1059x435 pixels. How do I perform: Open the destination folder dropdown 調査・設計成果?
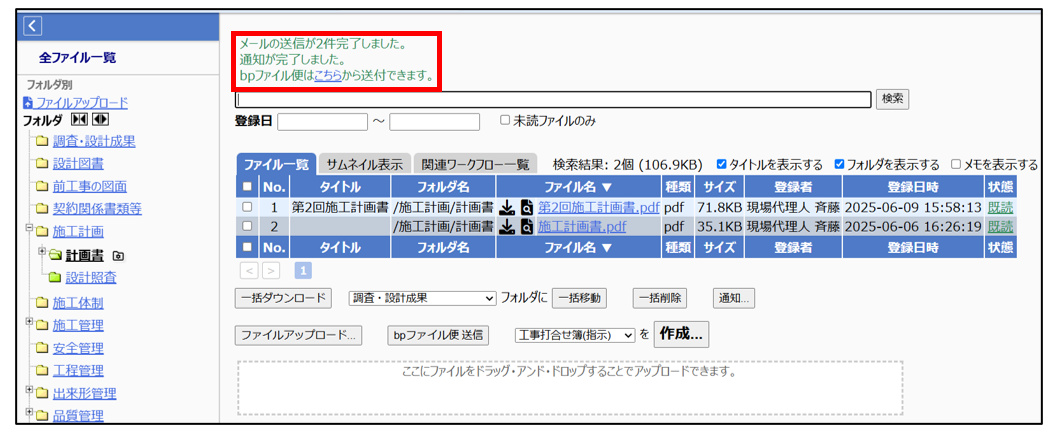point(421,298)
